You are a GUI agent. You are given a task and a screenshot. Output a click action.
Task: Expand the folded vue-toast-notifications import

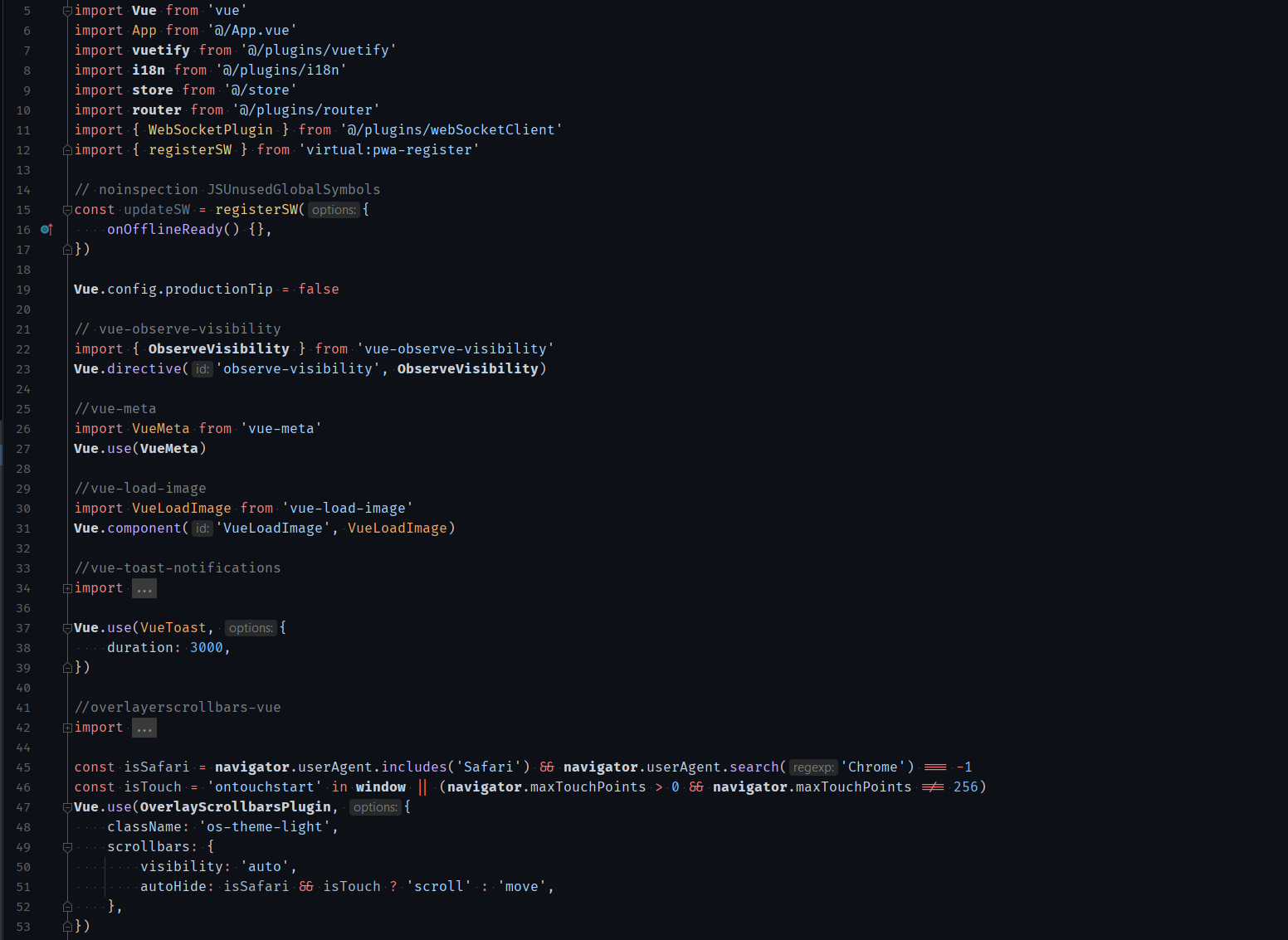(144, 587)
